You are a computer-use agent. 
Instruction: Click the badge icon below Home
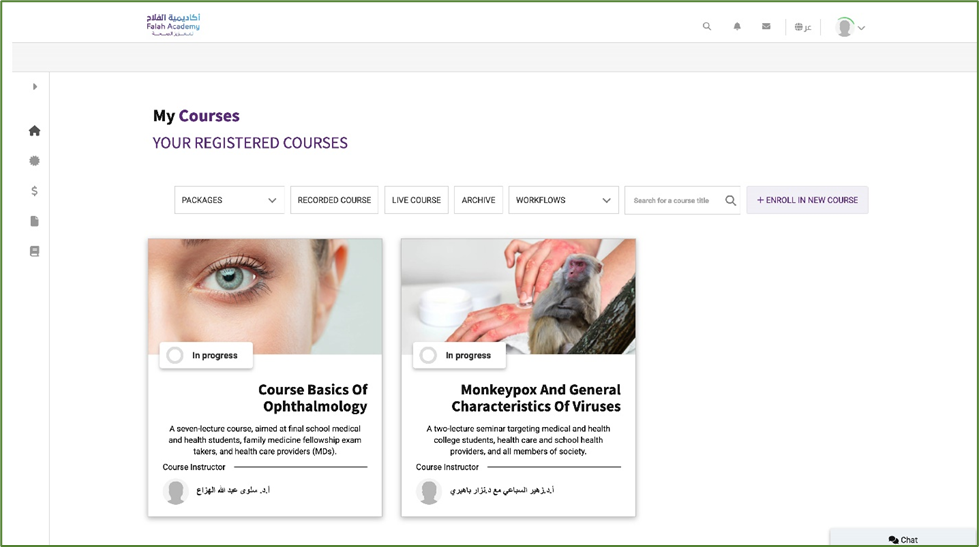pyautogui.click(x=34, y=161)
